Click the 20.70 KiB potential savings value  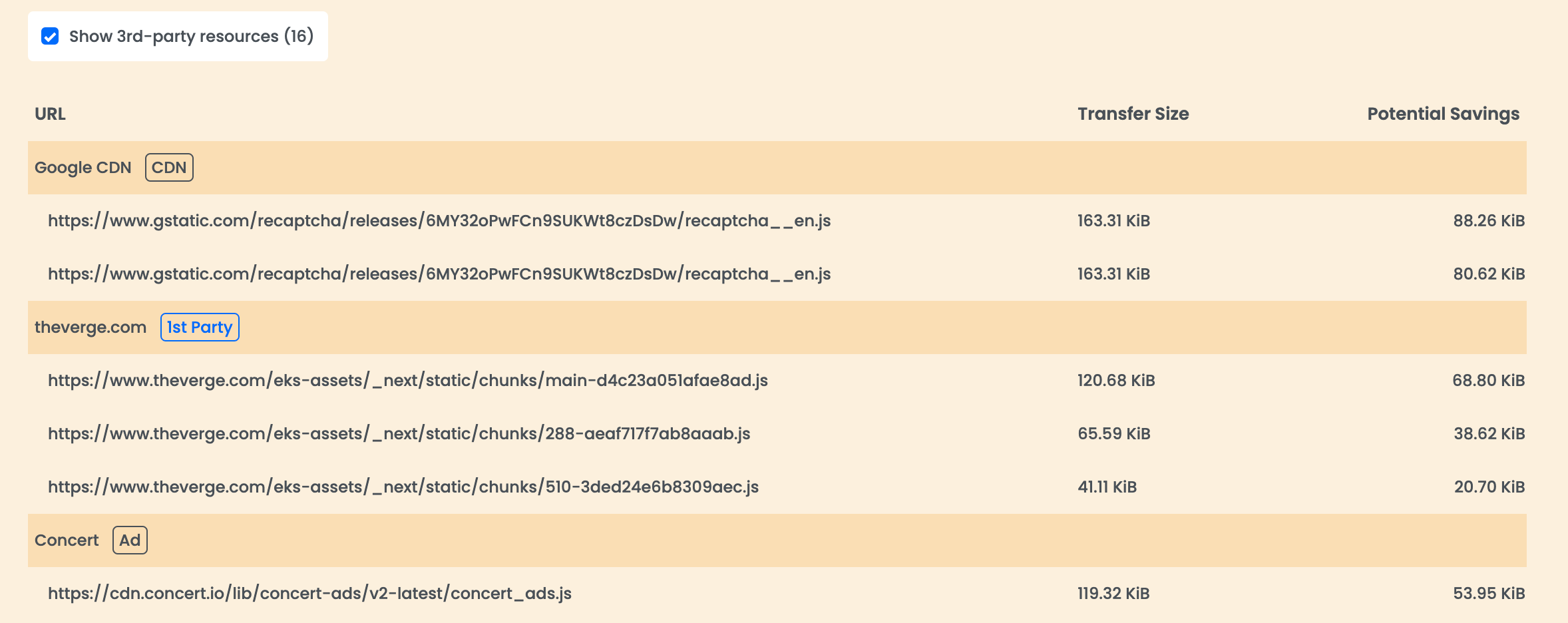[x=1489, y=487]
